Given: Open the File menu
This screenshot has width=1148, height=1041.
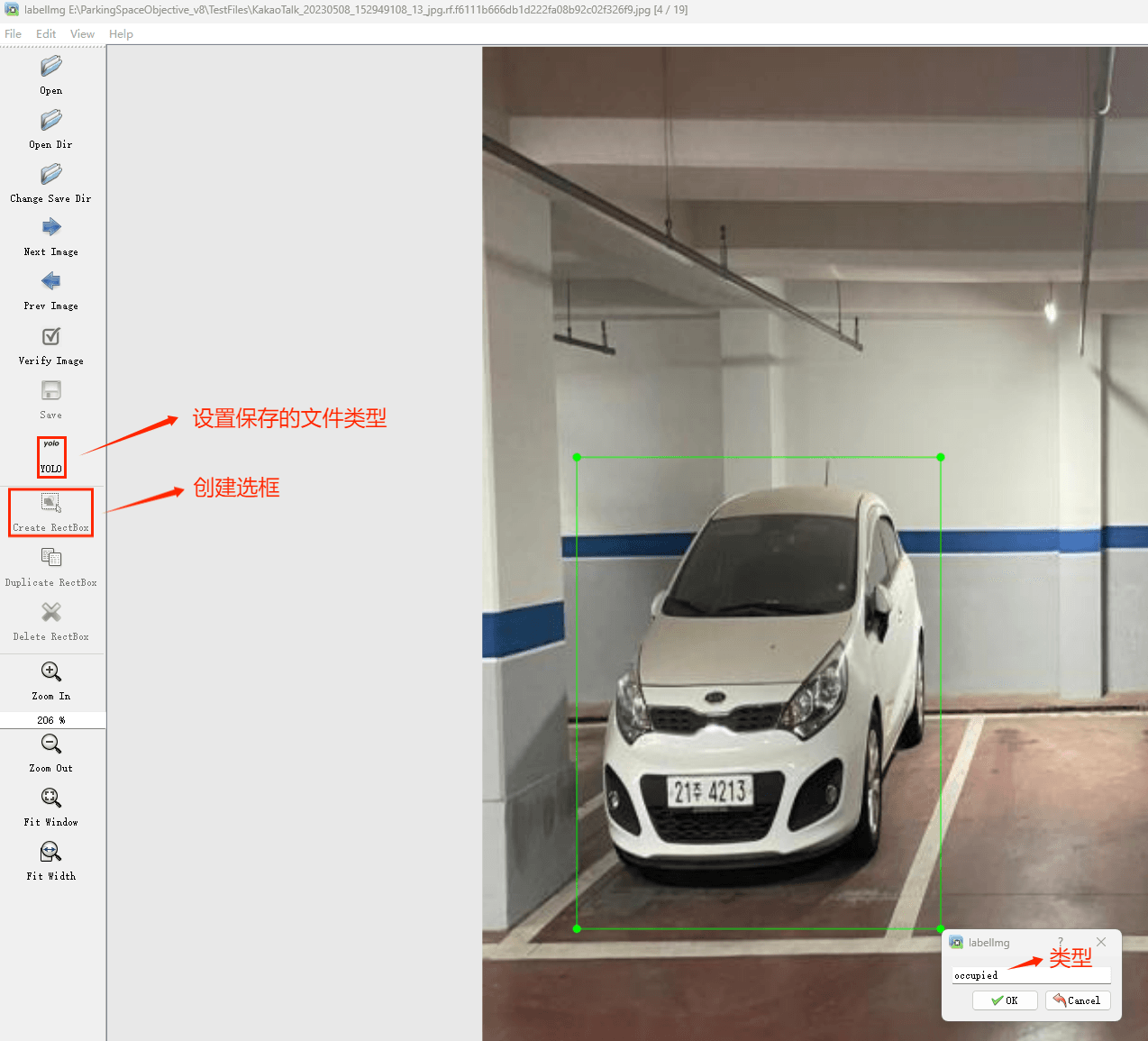Looking at the screenshot, I should 14,34.
